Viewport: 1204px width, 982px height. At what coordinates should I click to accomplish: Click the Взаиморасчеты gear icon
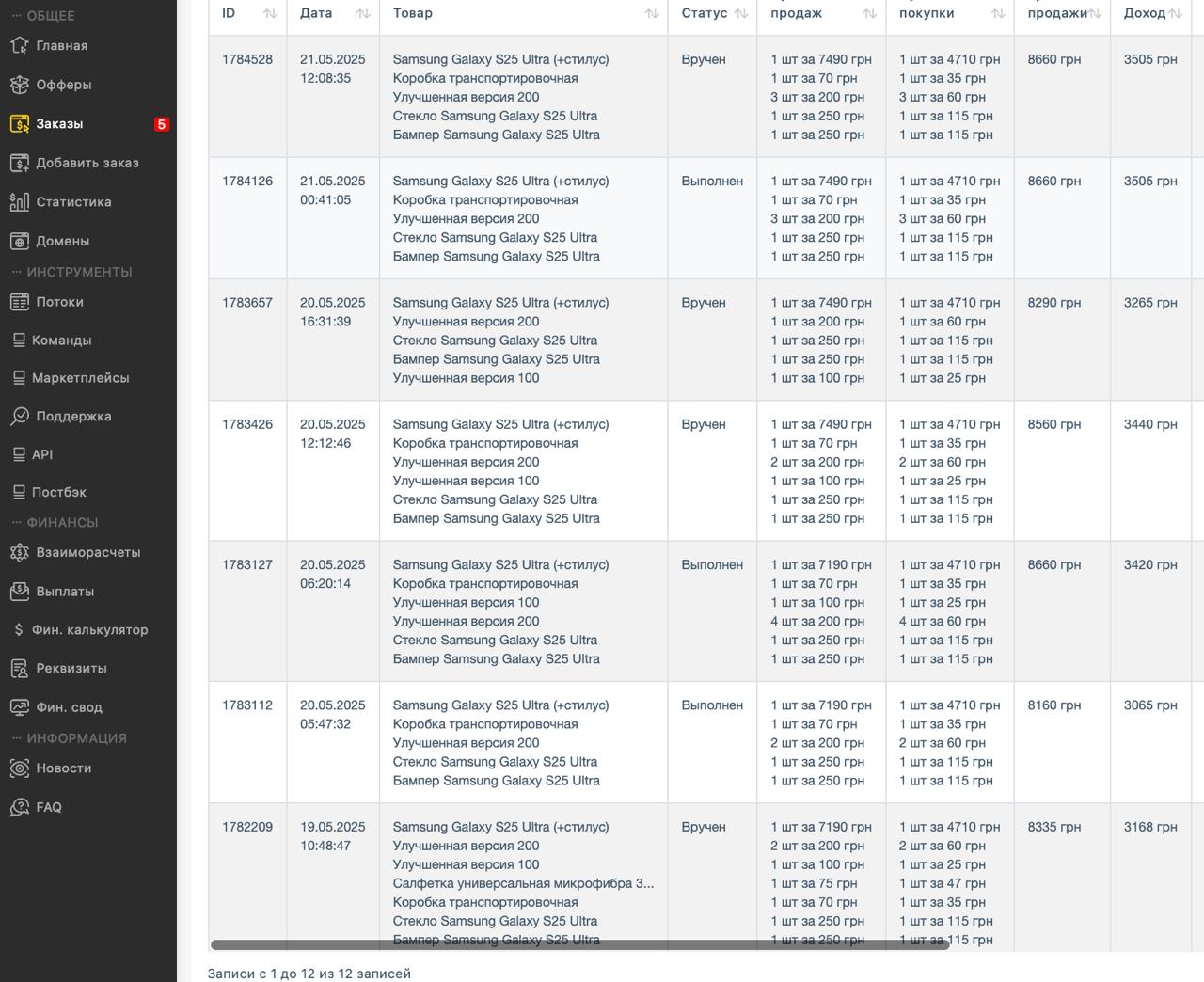pyautogui.click(x=19, y=552)
